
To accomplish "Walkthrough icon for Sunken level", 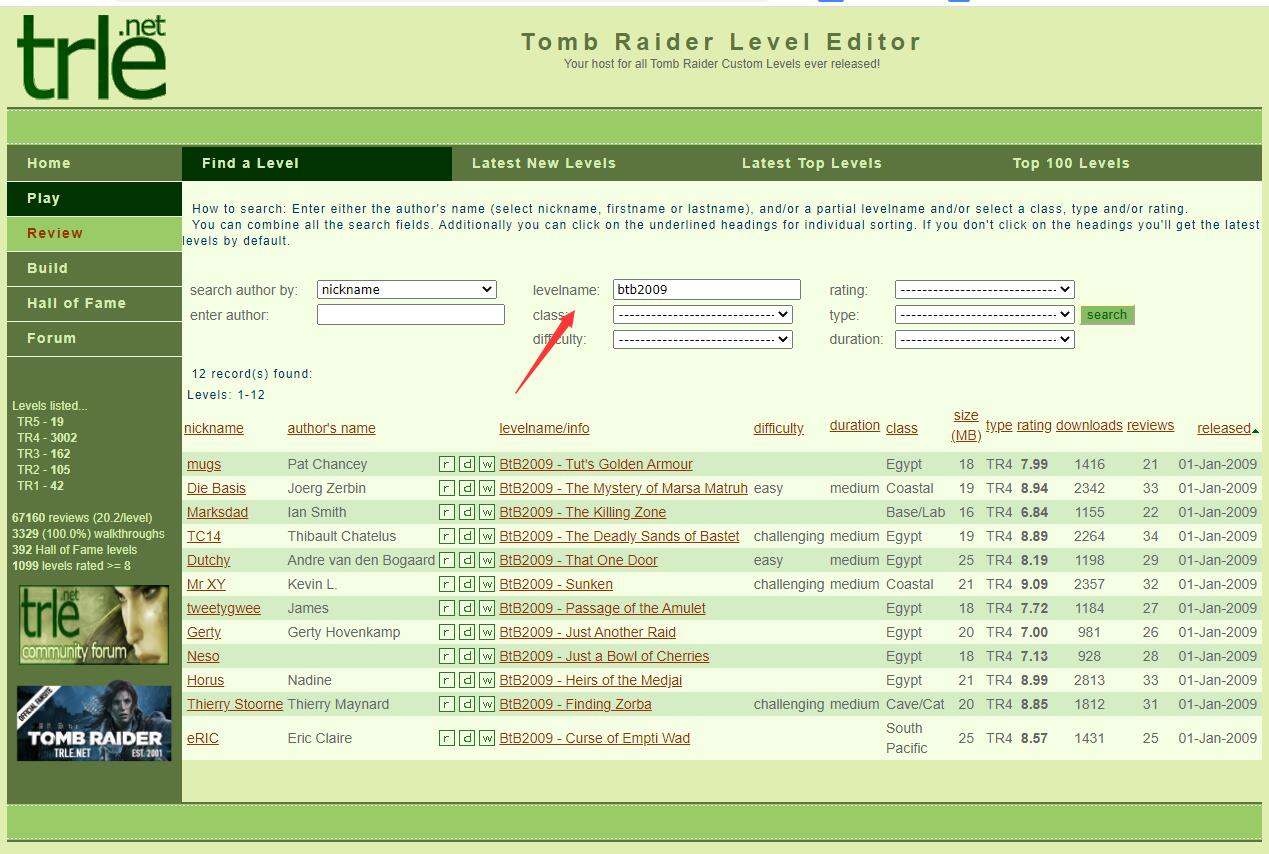I will click(487, 584).
